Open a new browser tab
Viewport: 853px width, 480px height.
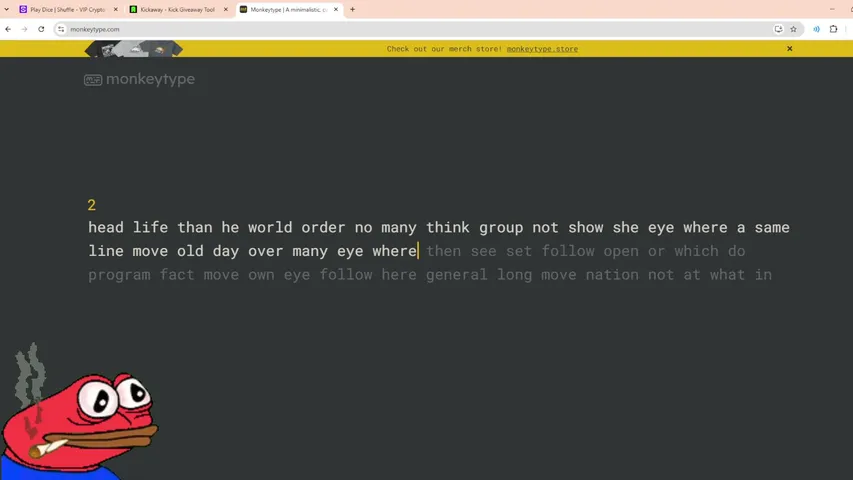coord(353,9)
